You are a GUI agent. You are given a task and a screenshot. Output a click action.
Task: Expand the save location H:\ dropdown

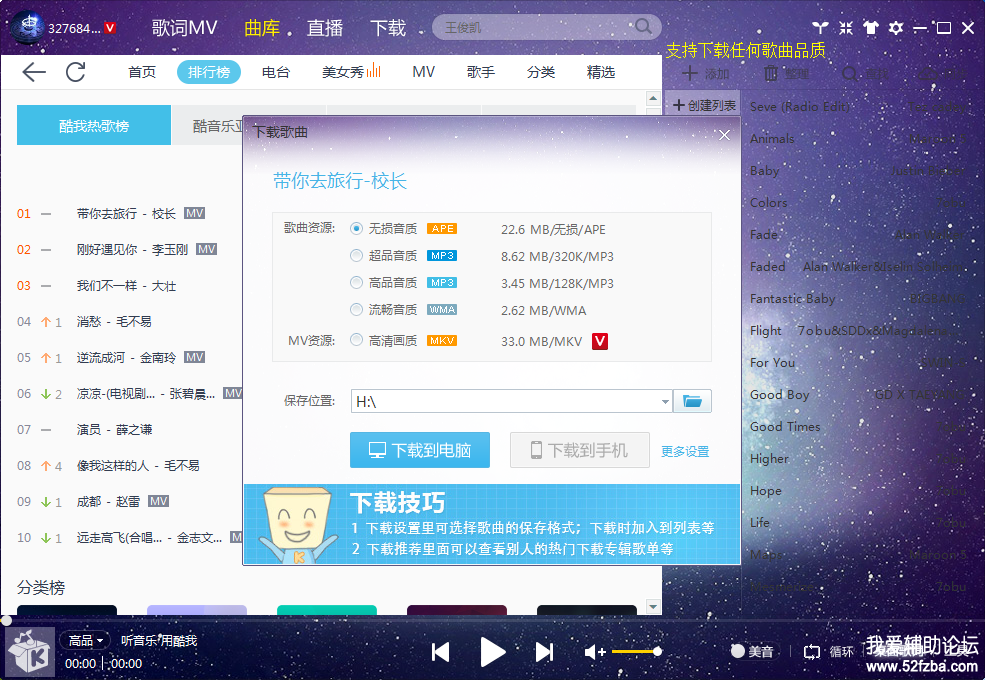click(x=666, y=402)
